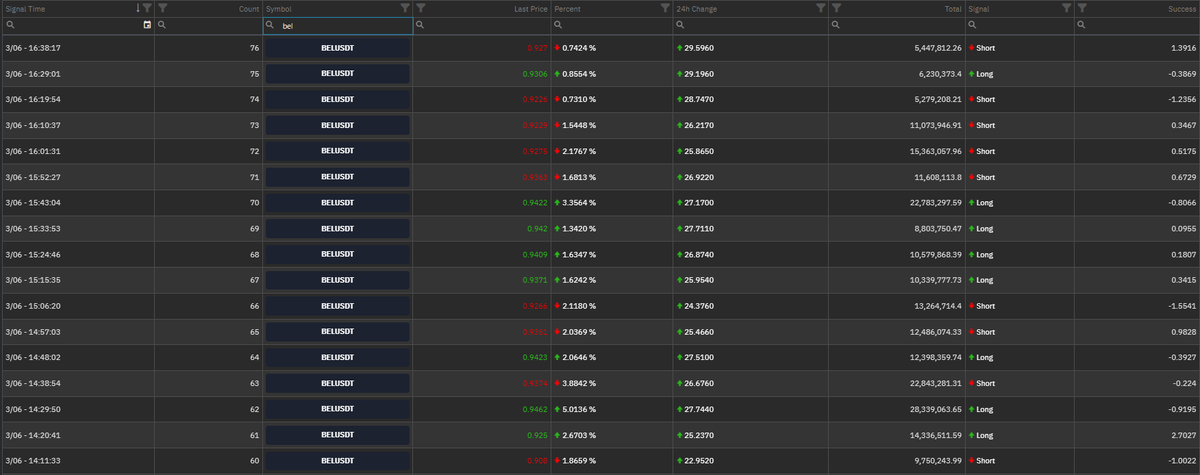Click BELUSDT button in row count 64
This screenshot has height=475, width=1200.
(338, 357)
